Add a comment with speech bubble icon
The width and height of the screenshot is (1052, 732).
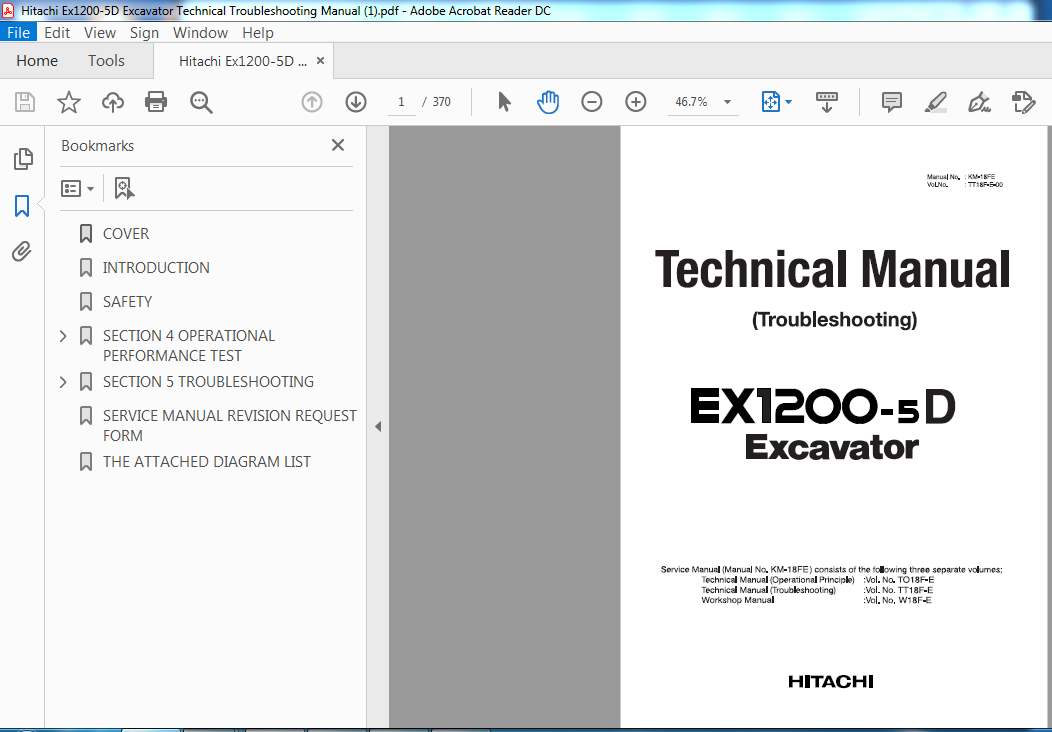click(x=892, y=102)
